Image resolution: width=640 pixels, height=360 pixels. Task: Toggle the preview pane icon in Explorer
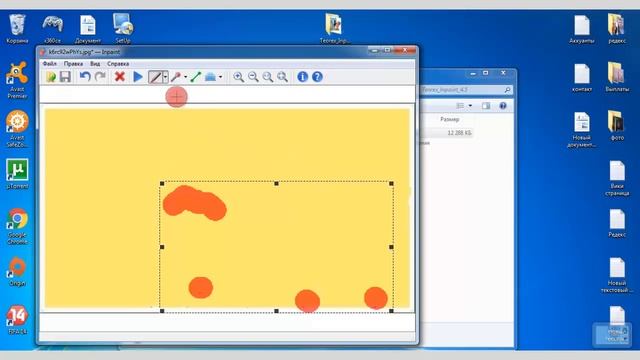click(486, 106)
